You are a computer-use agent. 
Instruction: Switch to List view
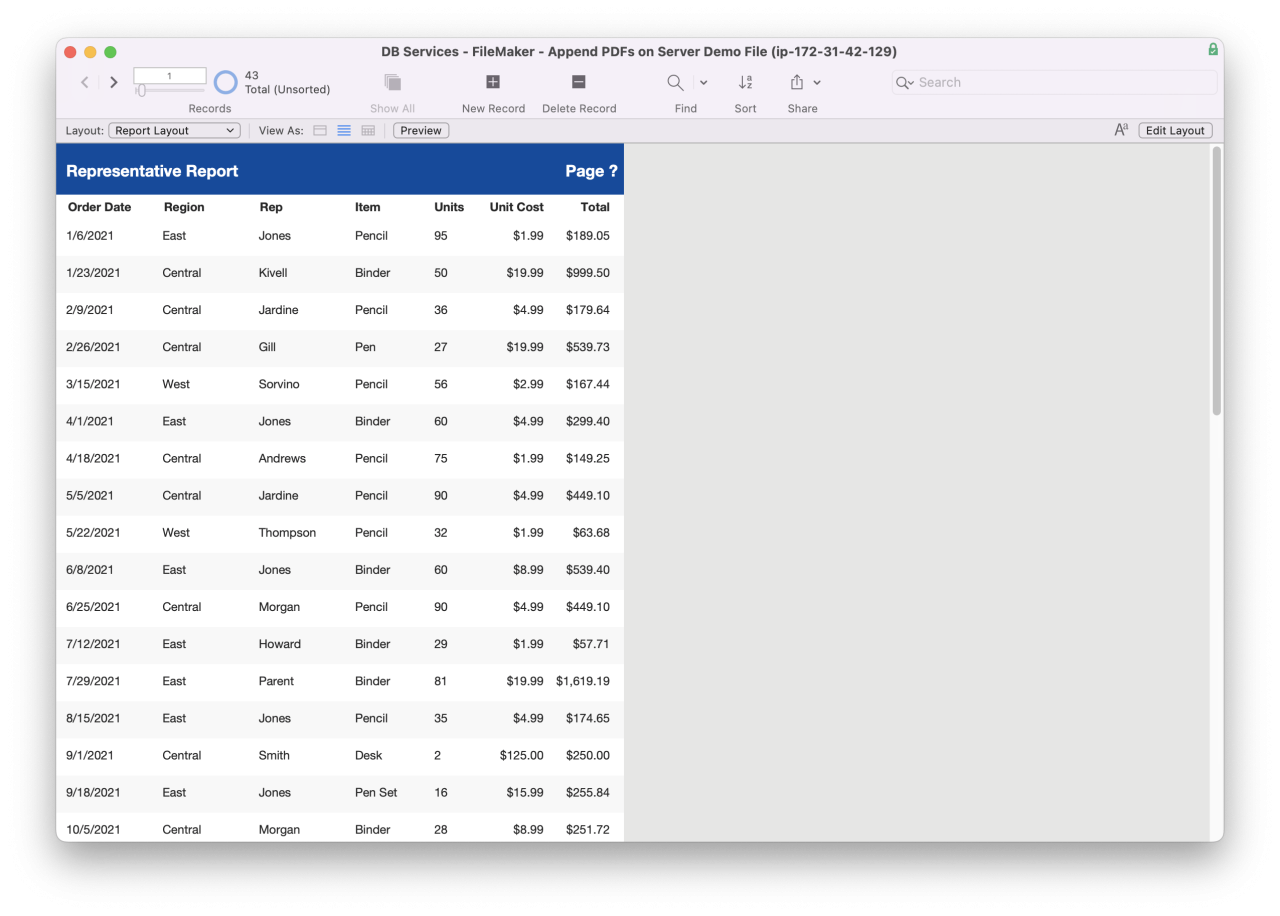pyautogui.click(x=344, y=130)
